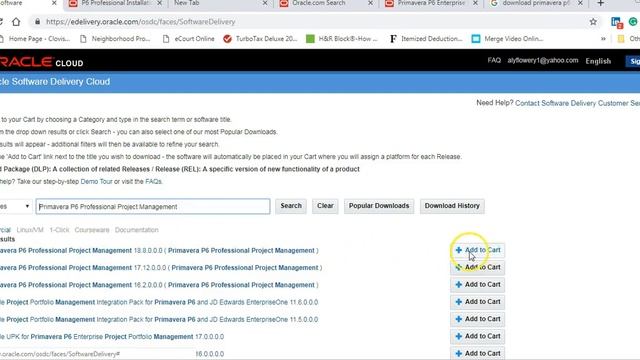Click the address bar URL
The width and height of the screenshot is (640, 360).
pos(140,22)
